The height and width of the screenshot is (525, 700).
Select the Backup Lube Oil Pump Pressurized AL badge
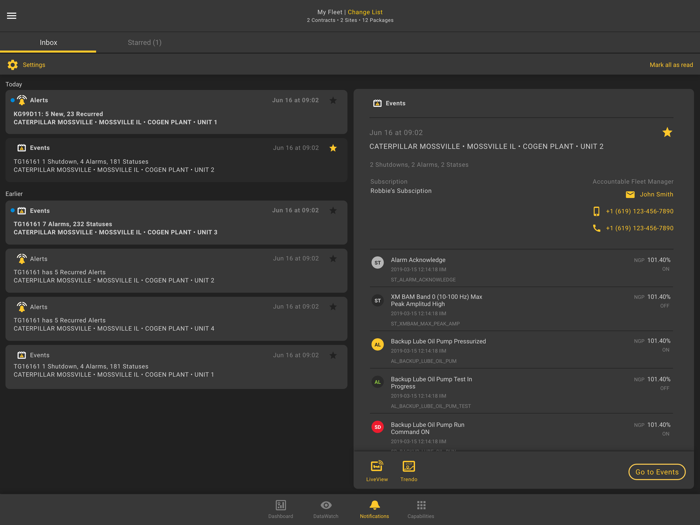378,345
